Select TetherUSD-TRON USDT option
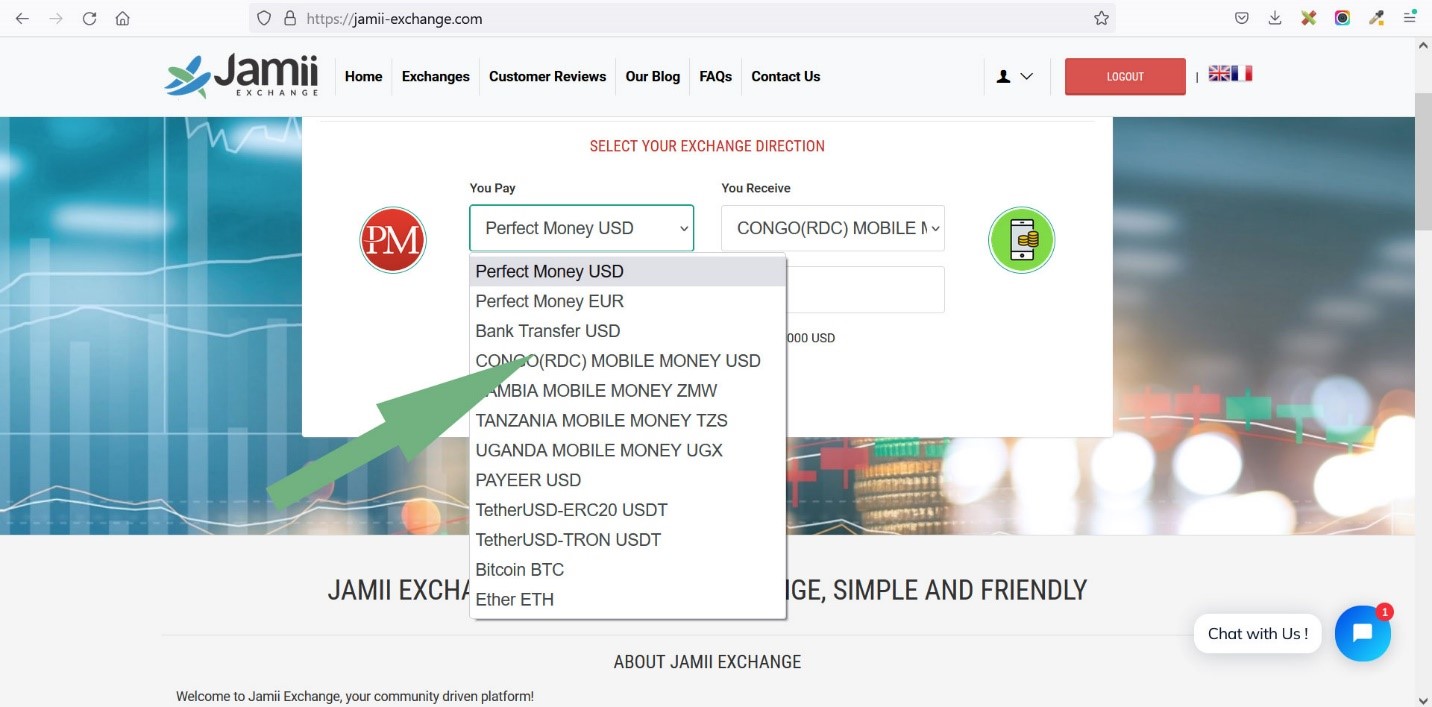Image resolution: width=1432 pixels, height=707 pixels. (x=628, y=540)
